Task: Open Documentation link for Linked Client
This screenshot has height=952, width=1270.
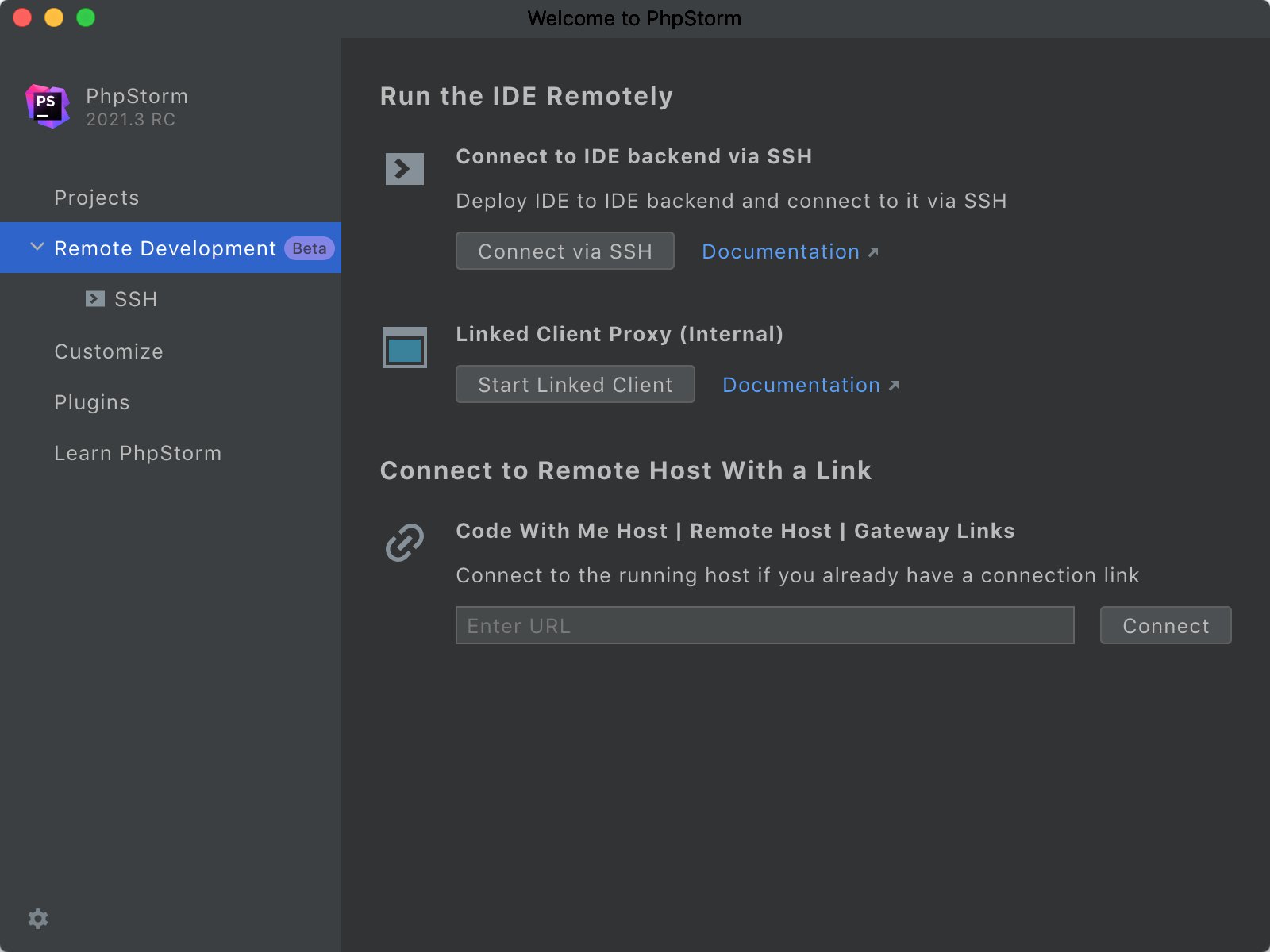Action: (x=810, y=385)
